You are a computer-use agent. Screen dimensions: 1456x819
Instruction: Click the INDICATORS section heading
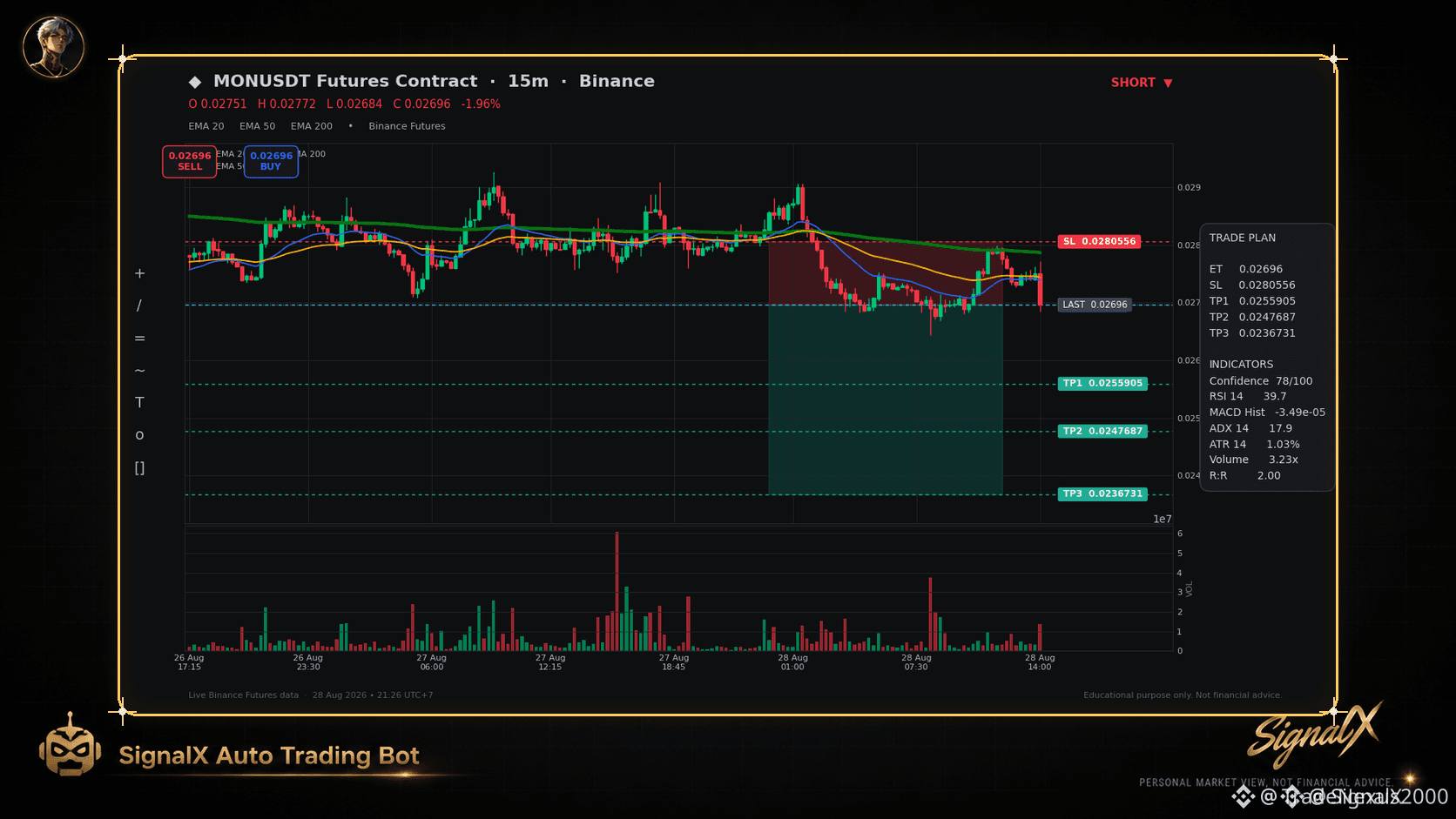click(x=1241, y=364)
